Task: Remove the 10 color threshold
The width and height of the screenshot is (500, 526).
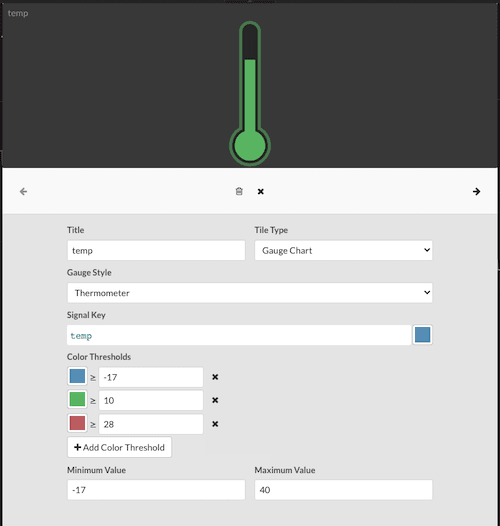Action: click(215, 400)
